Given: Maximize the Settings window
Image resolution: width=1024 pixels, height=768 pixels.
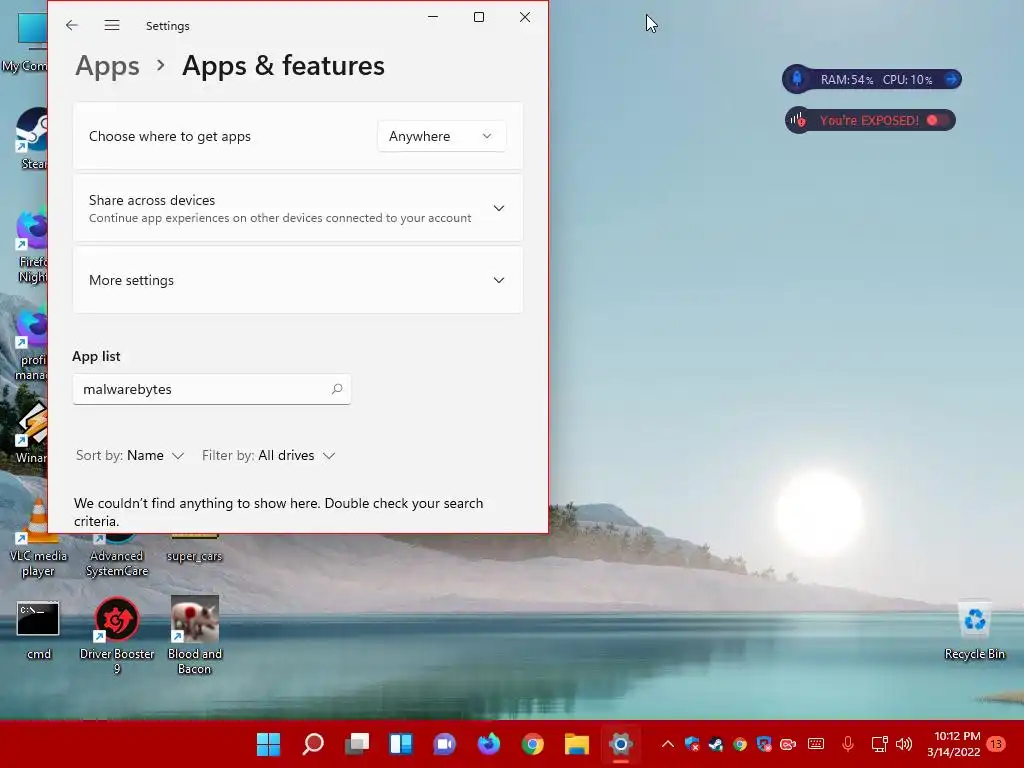Looking at the screenshot, I should pos(479,17).
